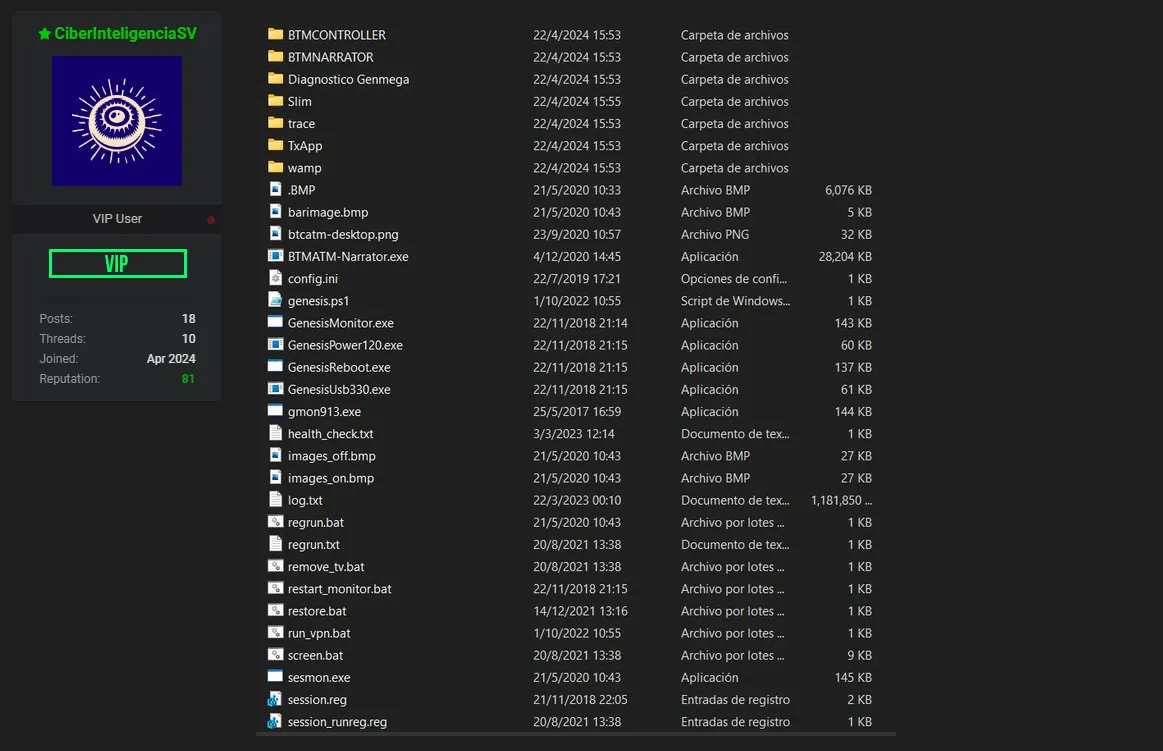Click the configuration icon beside config.ini
Image resolution: width=1163 pixels, height=751 pixels.
point(276,278)
